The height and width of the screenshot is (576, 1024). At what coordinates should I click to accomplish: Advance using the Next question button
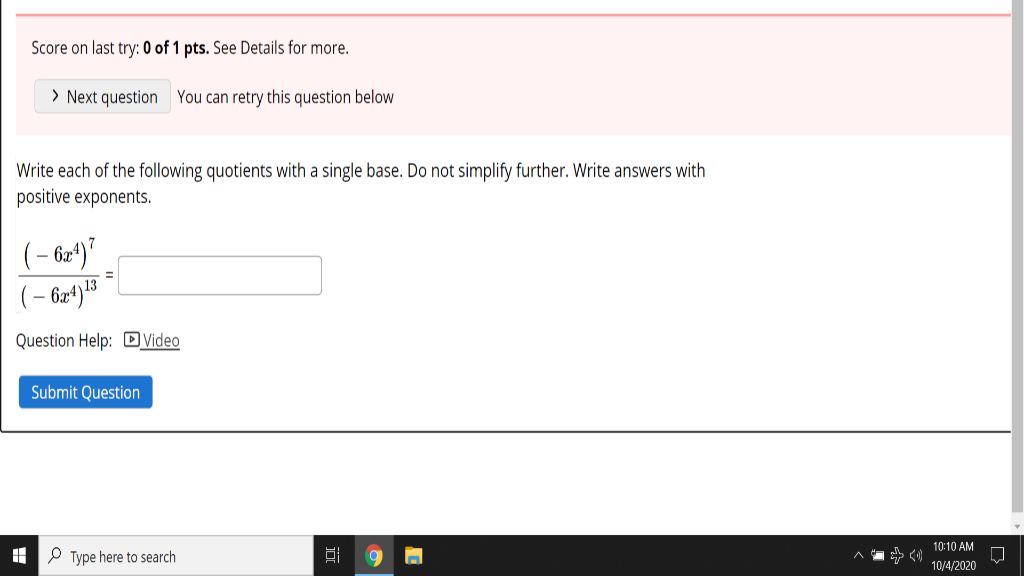101,96
